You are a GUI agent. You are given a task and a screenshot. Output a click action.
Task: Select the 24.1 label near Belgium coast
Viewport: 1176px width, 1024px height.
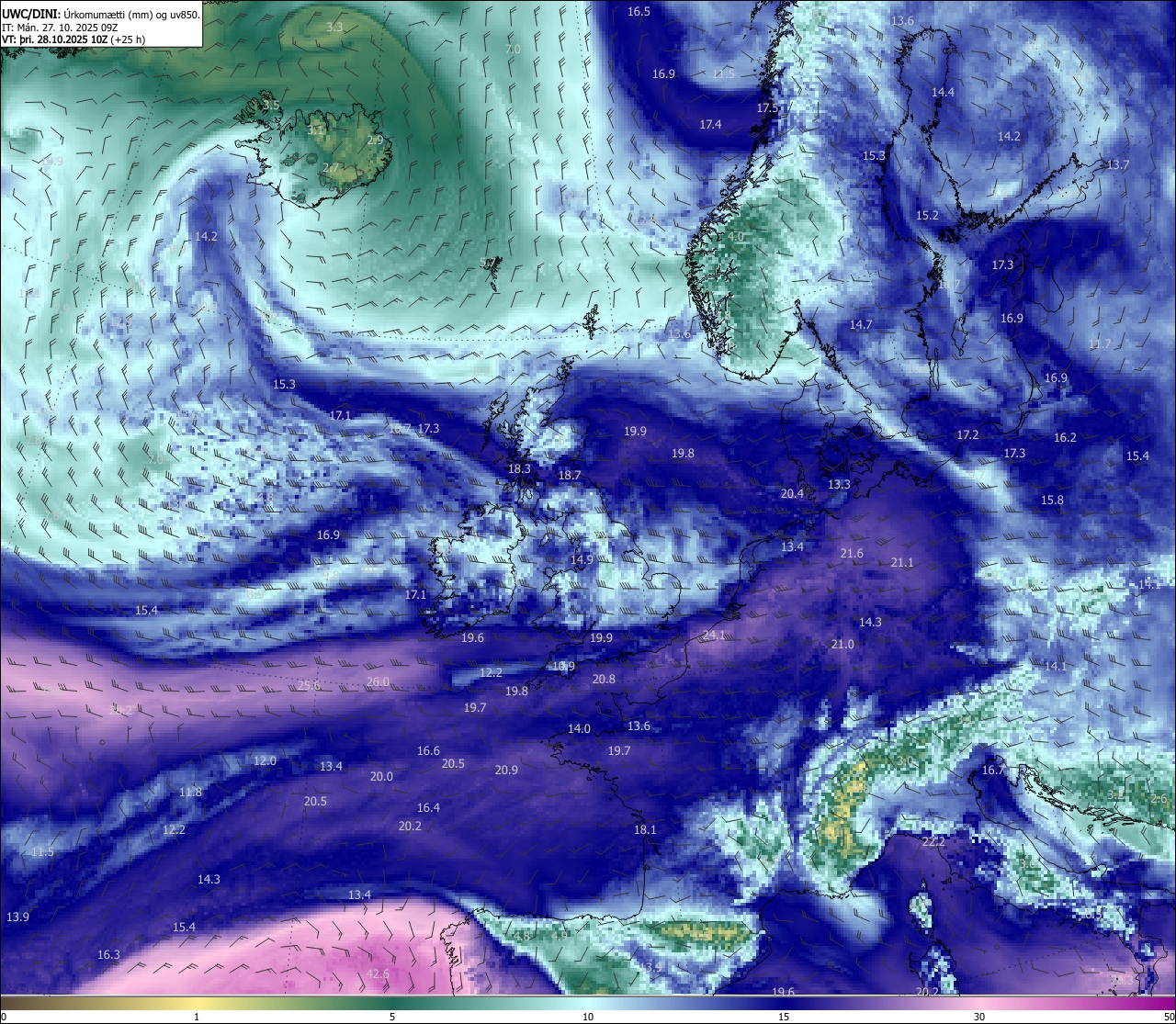pyautogui.click(x=714, y=635)
